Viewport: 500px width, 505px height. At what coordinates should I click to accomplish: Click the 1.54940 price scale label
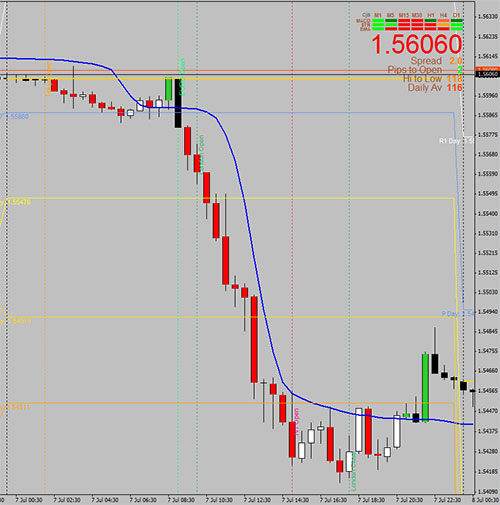pyautogui.click(x=487, y=312)
